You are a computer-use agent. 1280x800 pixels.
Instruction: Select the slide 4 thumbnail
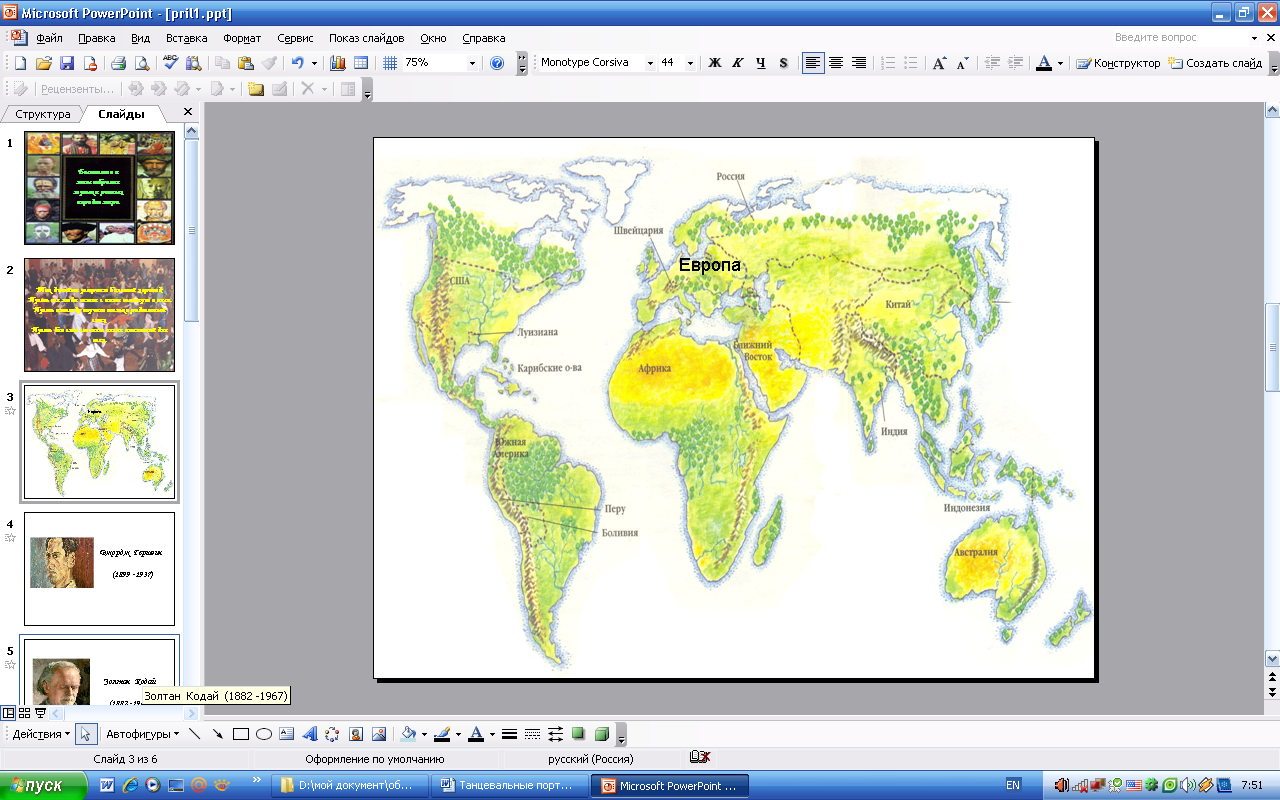[99, 569]
